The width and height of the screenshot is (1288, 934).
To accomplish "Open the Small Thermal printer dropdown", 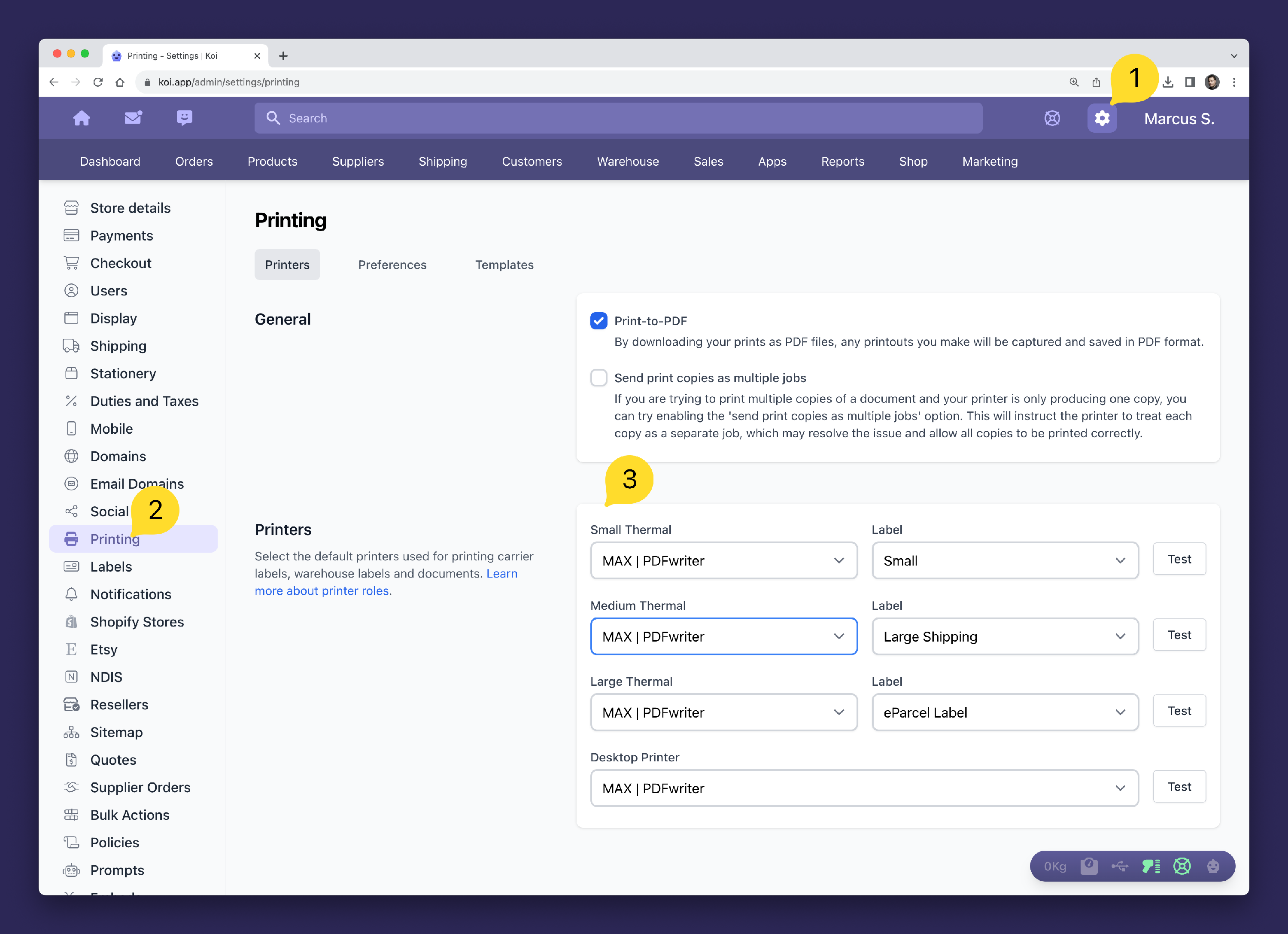I will 723,561.
